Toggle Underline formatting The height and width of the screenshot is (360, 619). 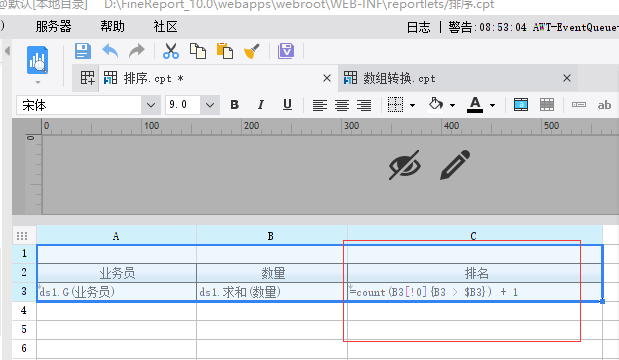[287, 105]
